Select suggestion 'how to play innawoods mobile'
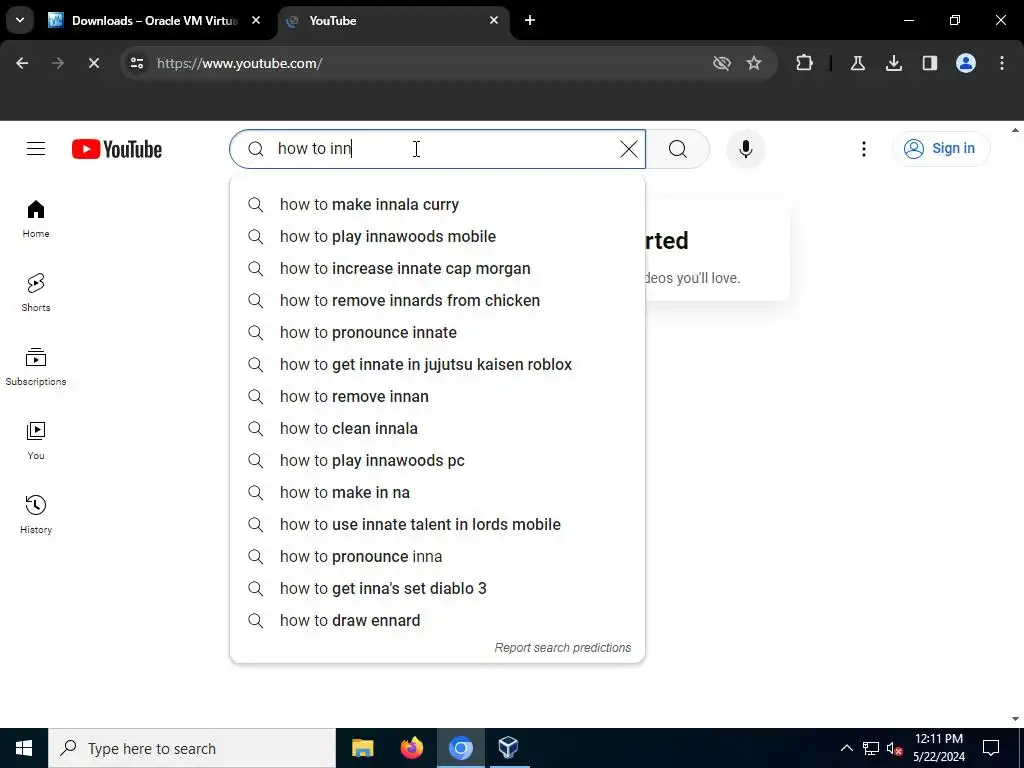 coord(437,236)
